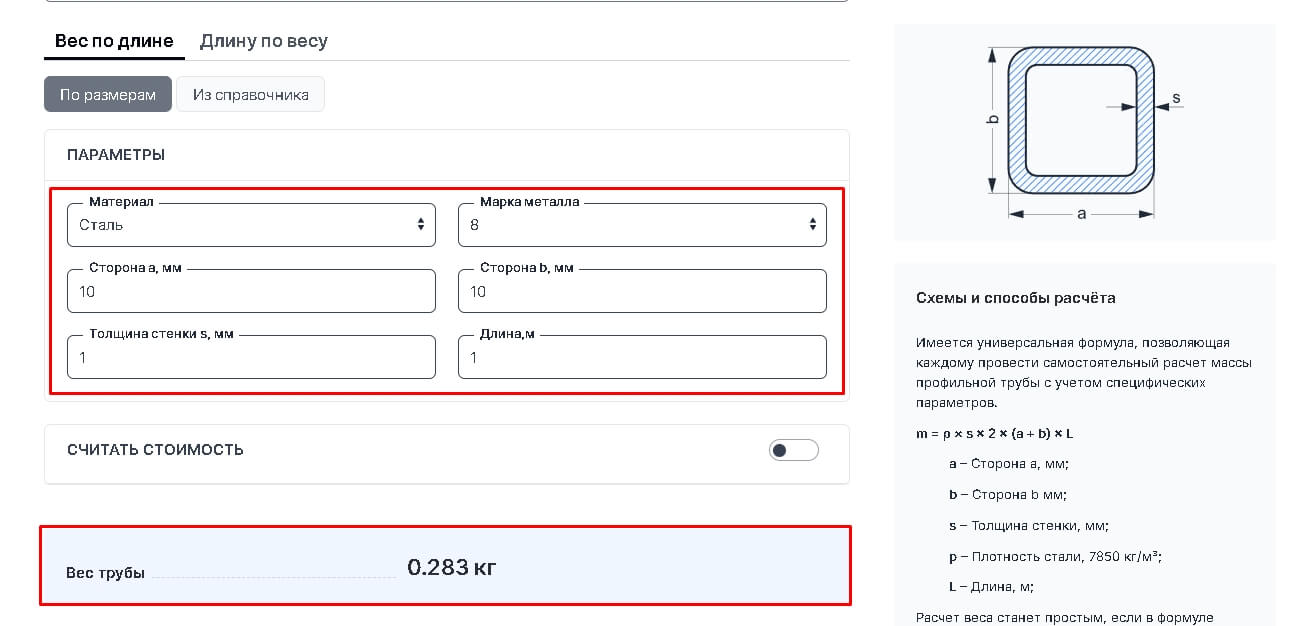1290x626 pixels.
Task: Click the "СЧИТАТЬ СТОИМОСТЬ" section label
Action: (x=155, y=450)
